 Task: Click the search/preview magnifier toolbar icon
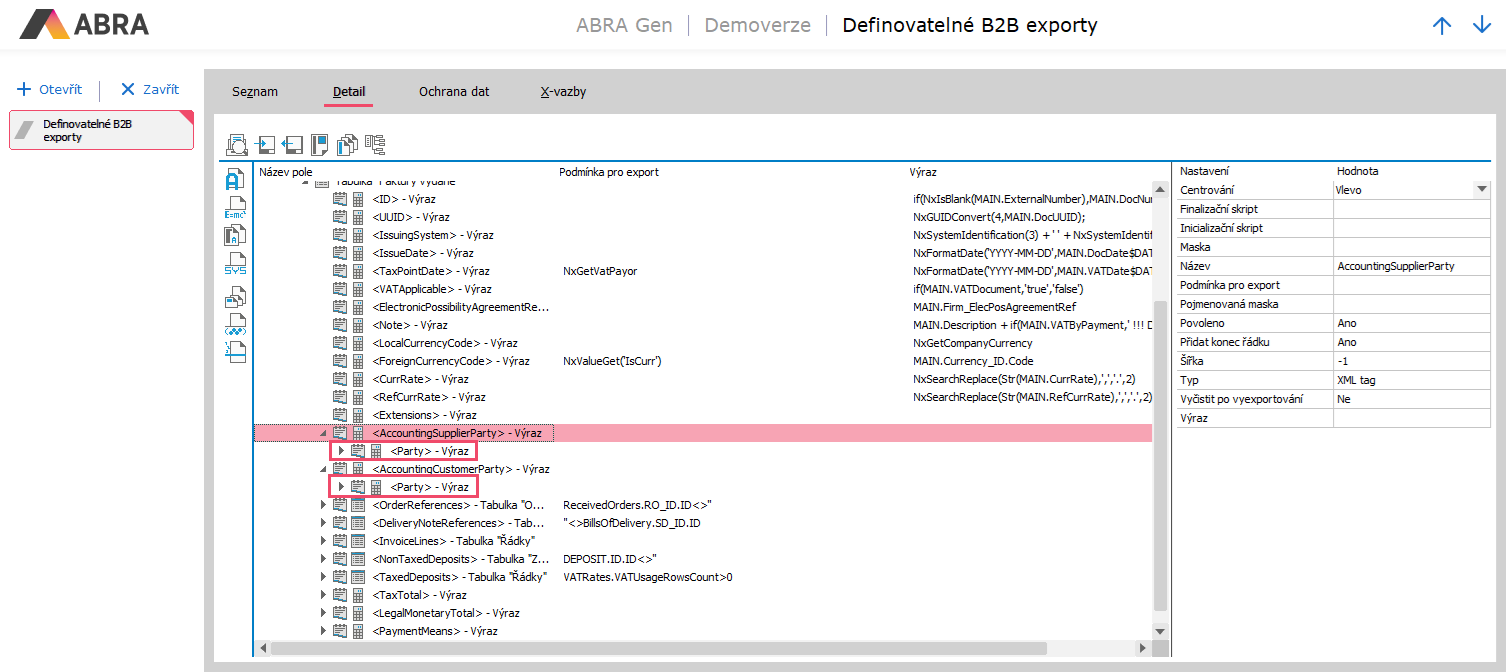tap(238, 145)
